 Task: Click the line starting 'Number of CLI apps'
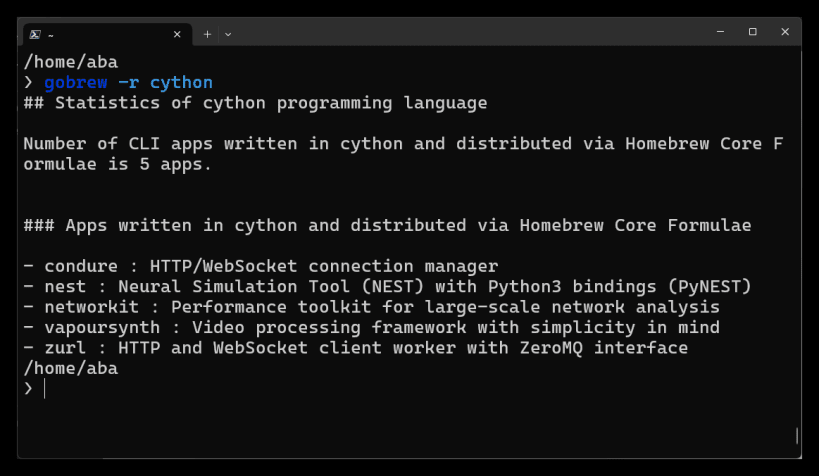pyautogui.click(x=403, y=144)
